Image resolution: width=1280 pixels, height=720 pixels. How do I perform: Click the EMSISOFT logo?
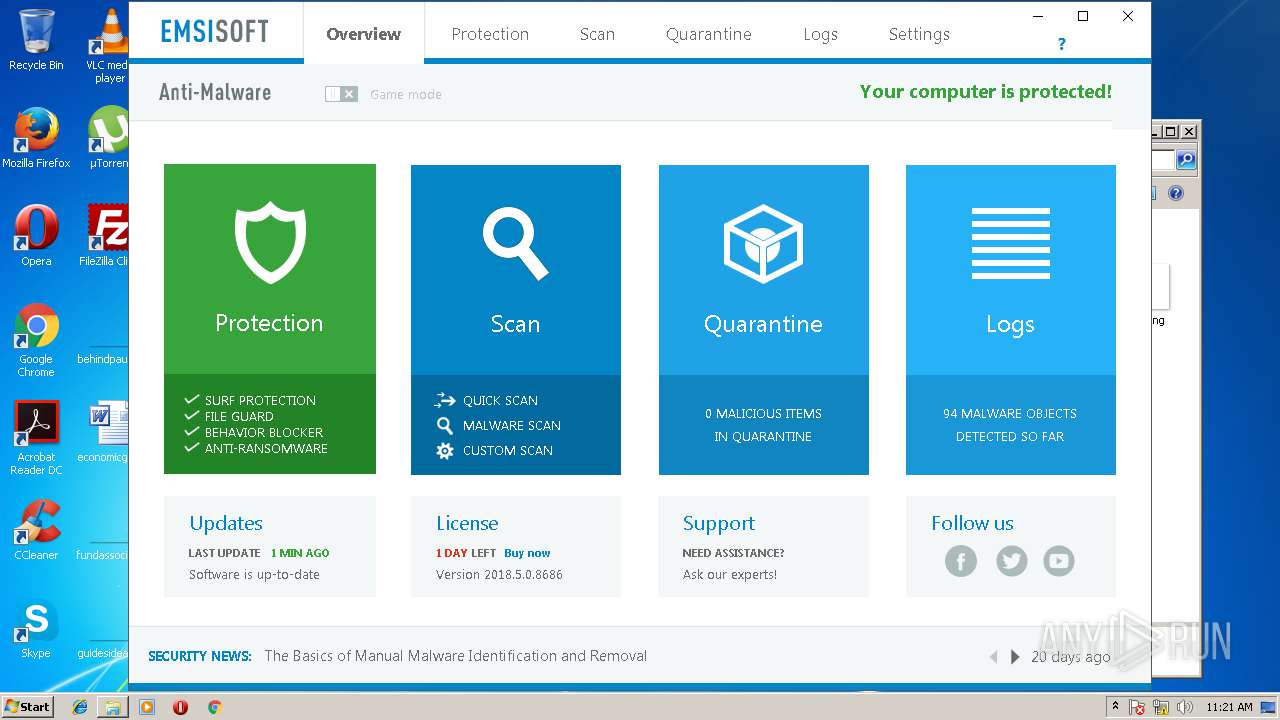coord(215,31)
